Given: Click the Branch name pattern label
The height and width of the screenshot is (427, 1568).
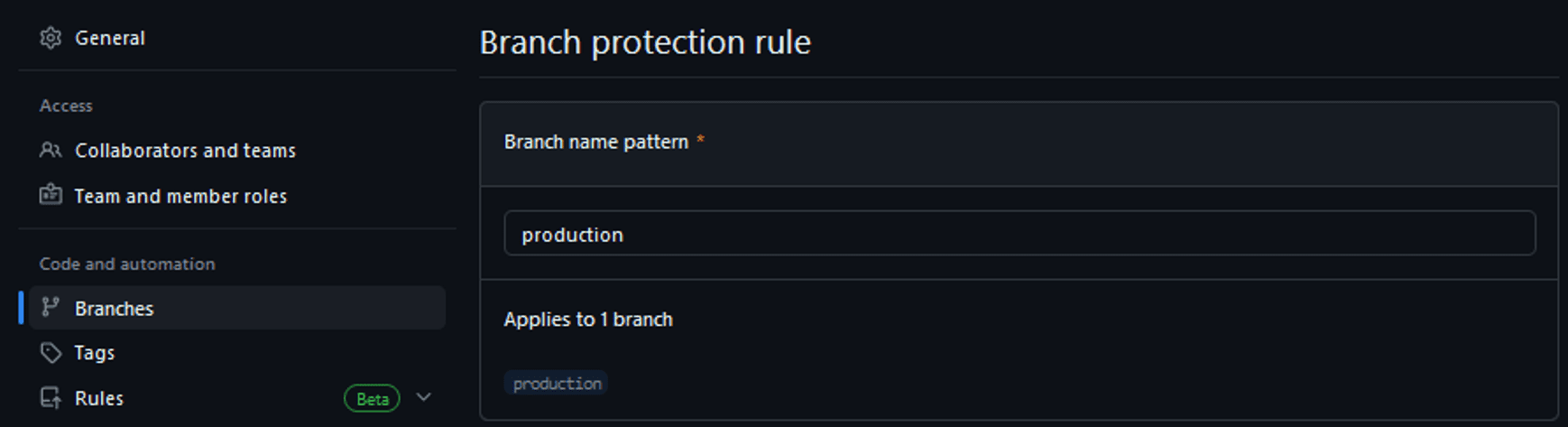Looking at the screenshot, I should [x=595, y=142].
